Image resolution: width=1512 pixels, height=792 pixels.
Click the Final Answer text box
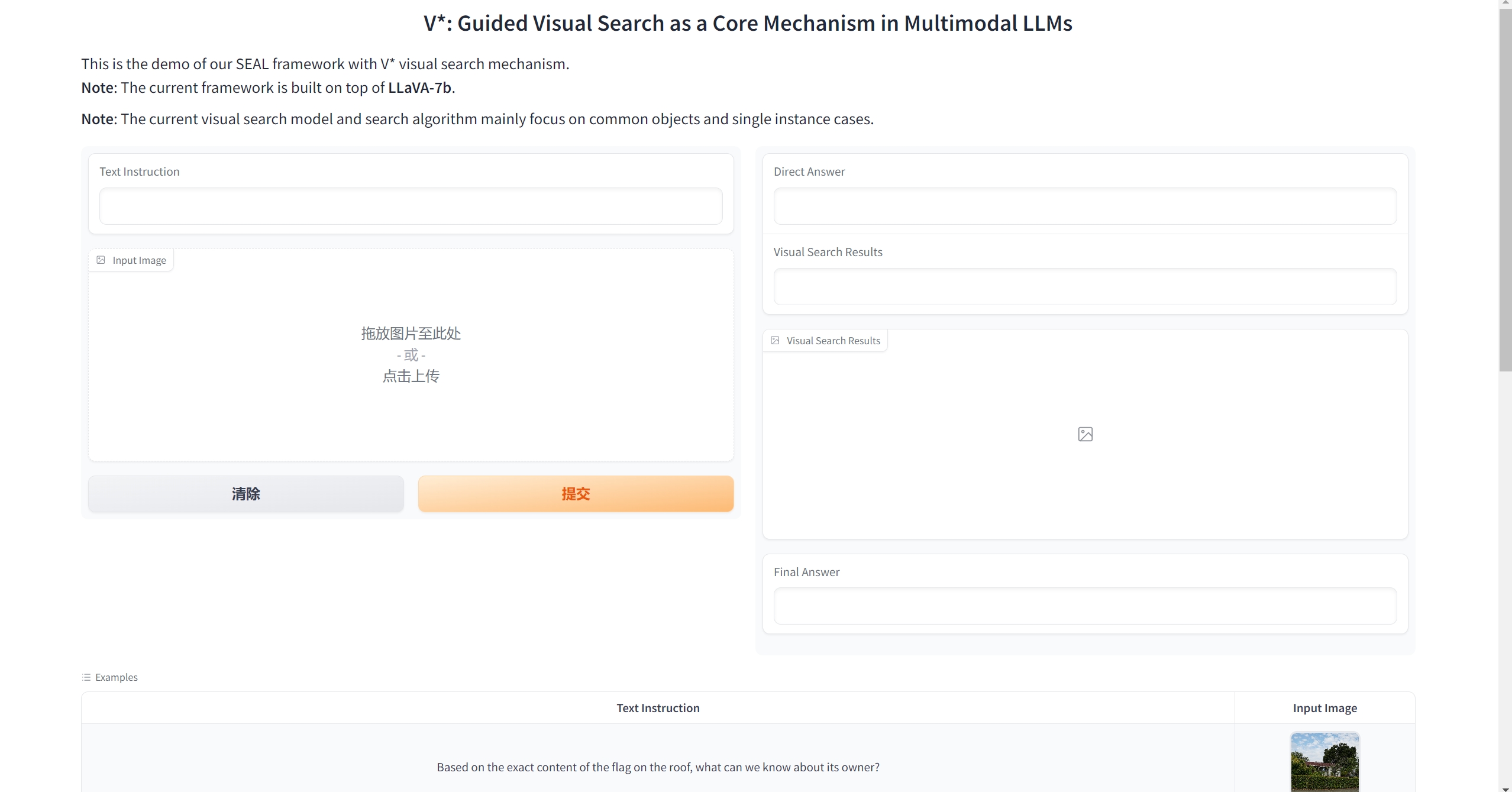(1085, 606)
